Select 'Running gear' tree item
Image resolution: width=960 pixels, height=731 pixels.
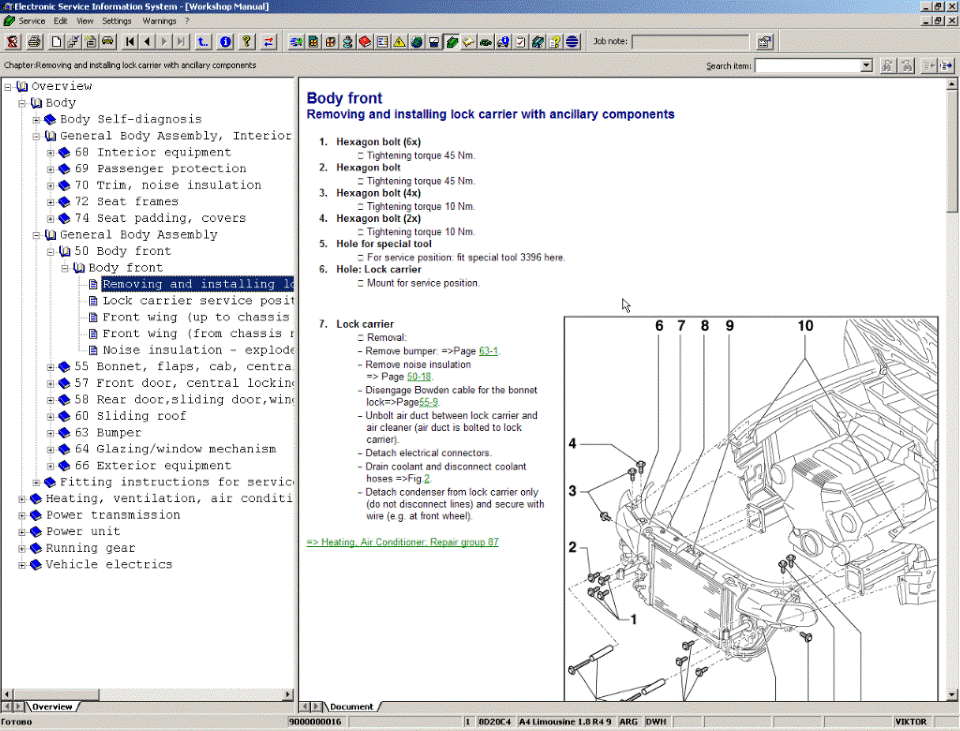90,548
